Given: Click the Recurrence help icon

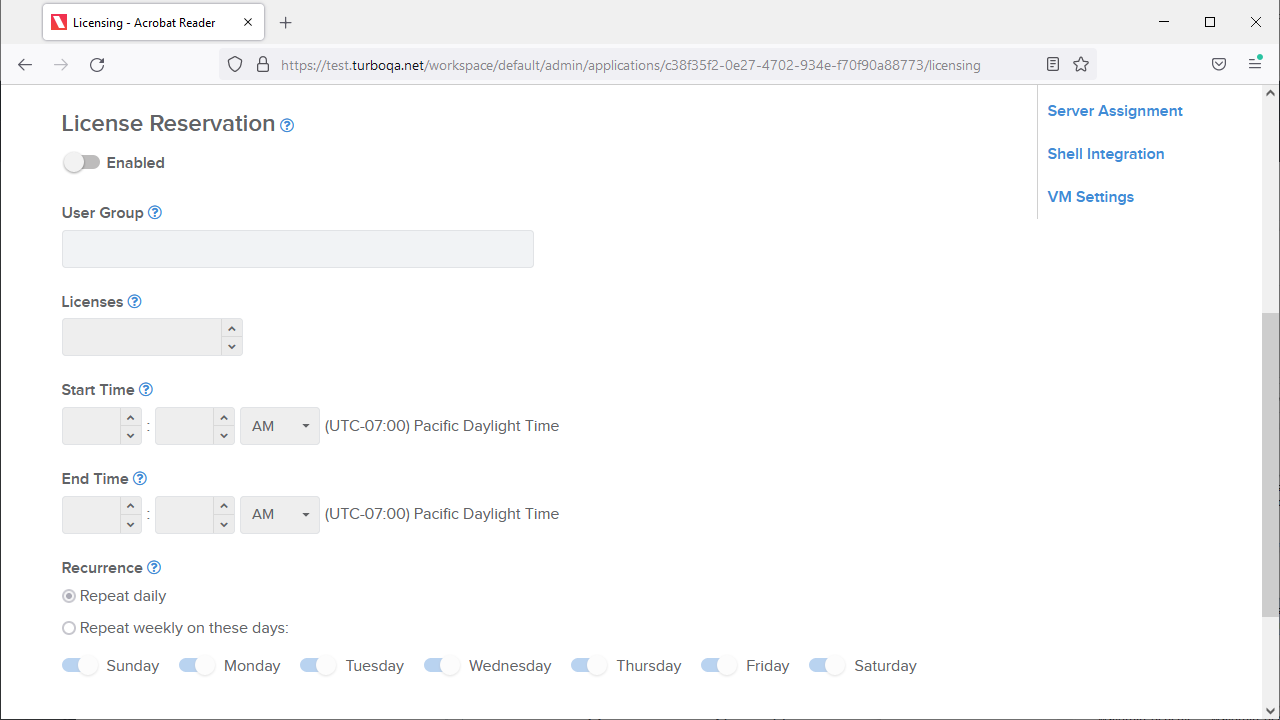Looking at the screenshot, I should pos(154,568).
